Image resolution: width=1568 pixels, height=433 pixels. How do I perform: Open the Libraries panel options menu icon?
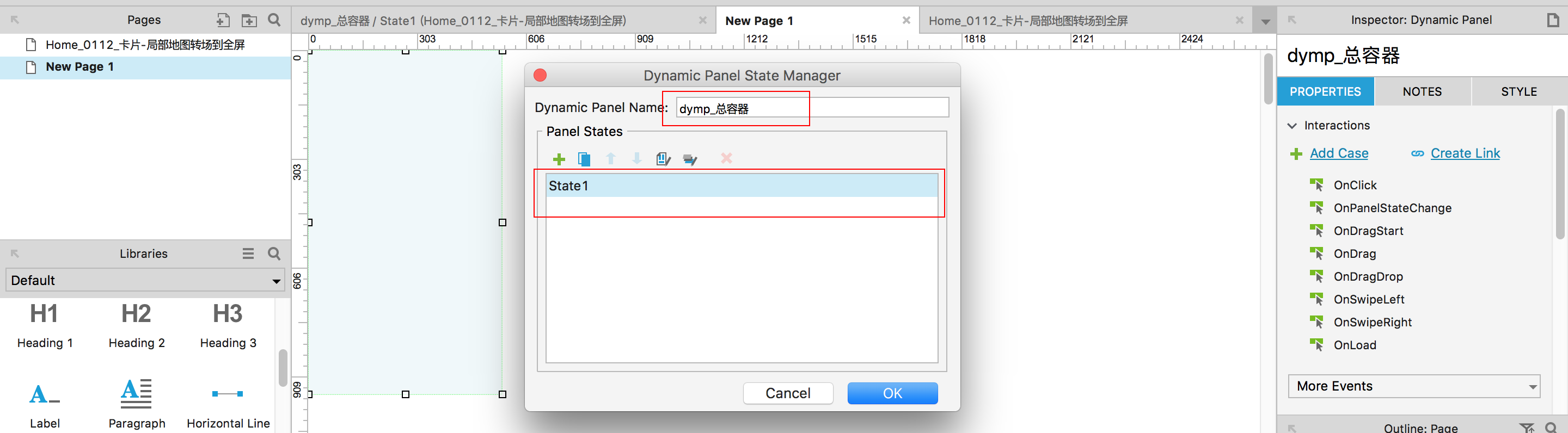pos(248,253)
